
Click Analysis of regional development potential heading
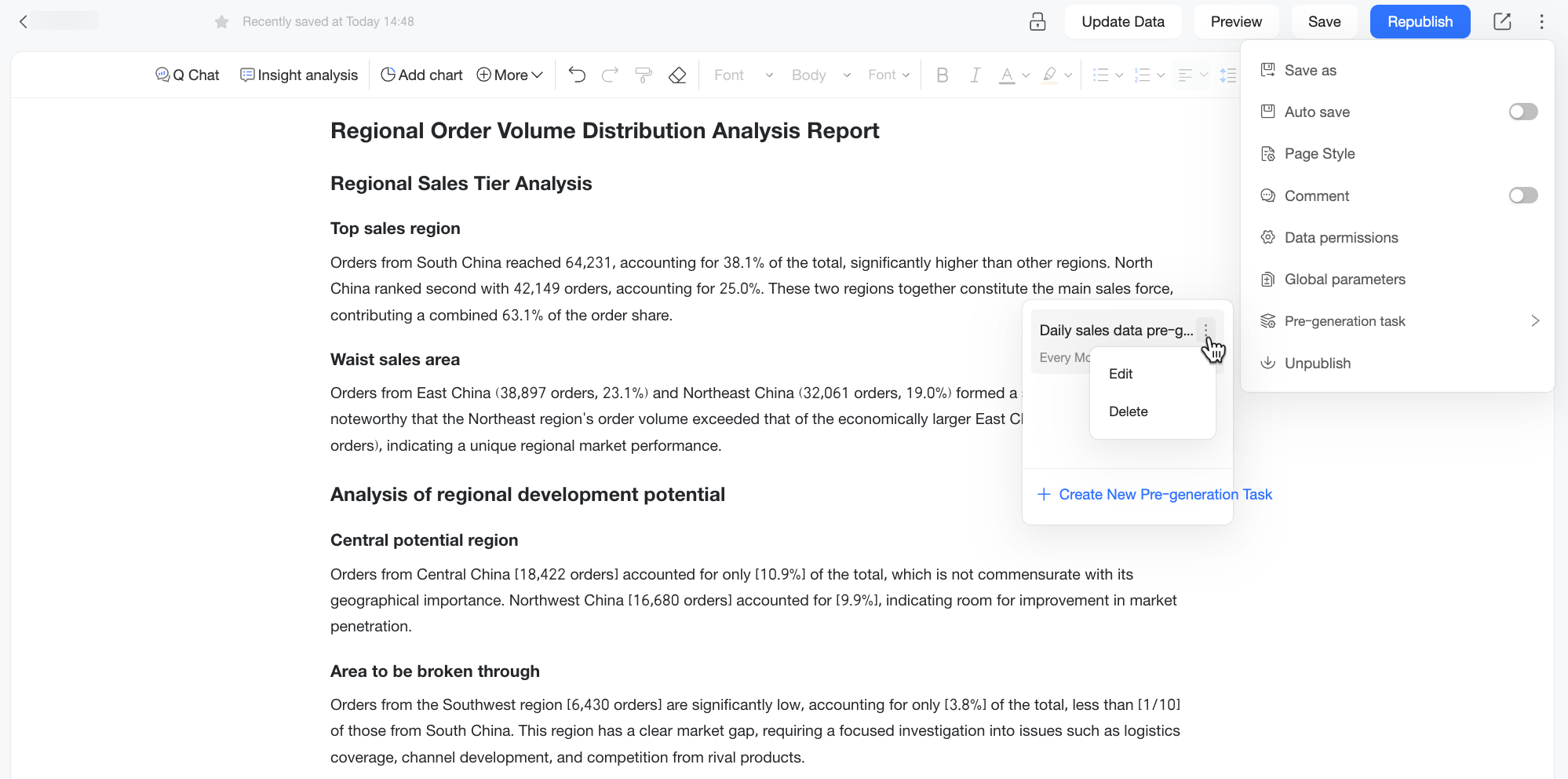point(527,495)
